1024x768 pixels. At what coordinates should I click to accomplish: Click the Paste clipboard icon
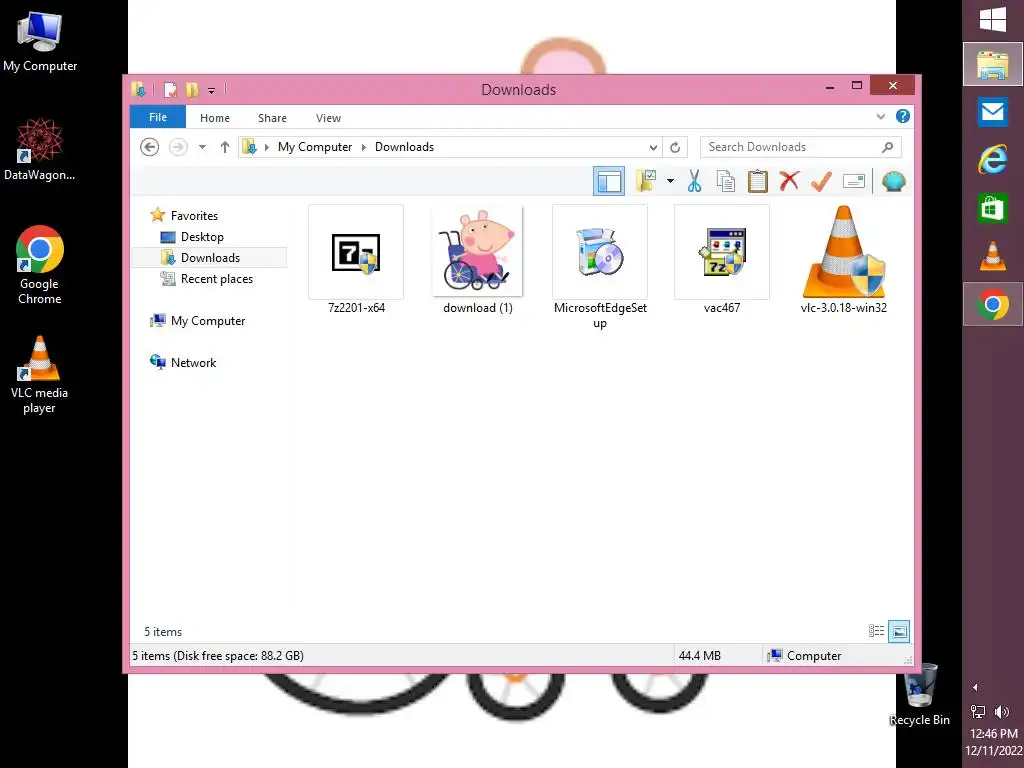[x=758, y=181]
